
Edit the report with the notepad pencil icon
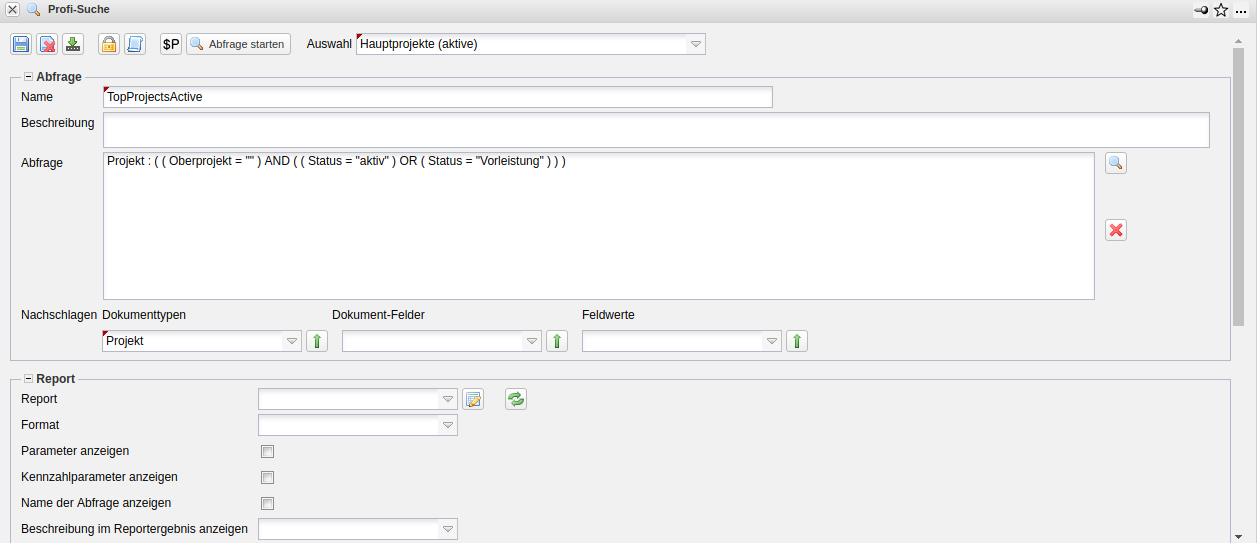point(473,399)
